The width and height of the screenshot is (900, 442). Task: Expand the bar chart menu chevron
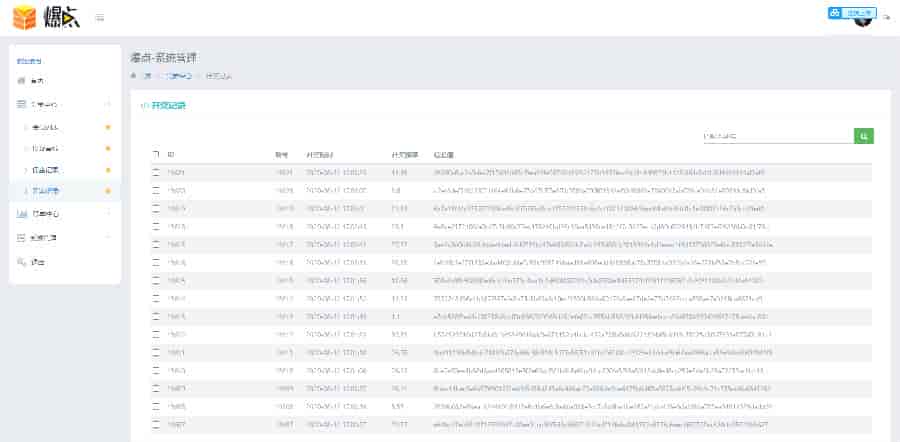[107, 214]
